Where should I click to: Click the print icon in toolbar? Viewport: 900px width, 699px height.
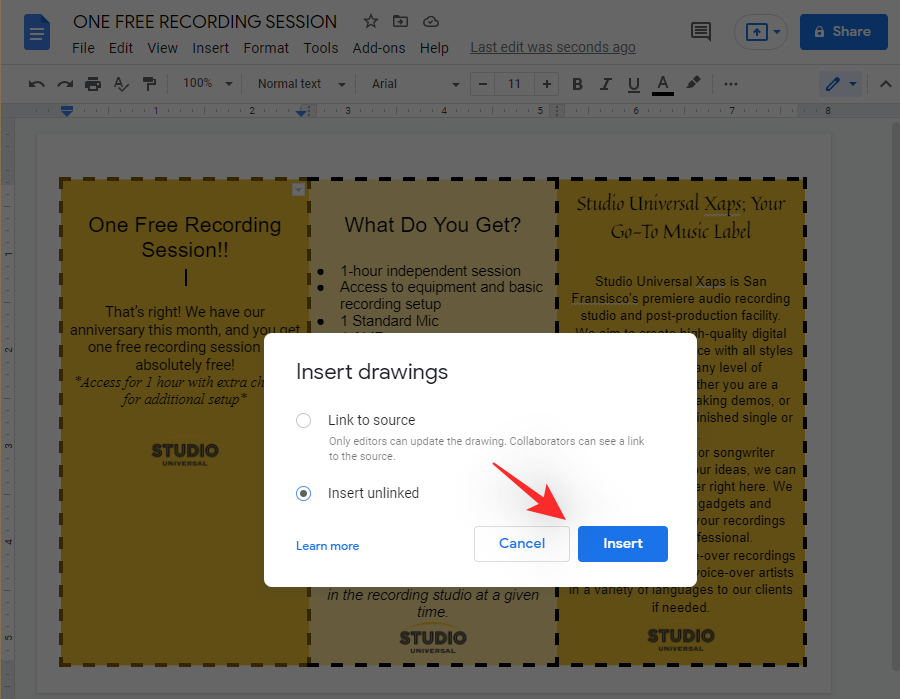[x=93, y=84]
